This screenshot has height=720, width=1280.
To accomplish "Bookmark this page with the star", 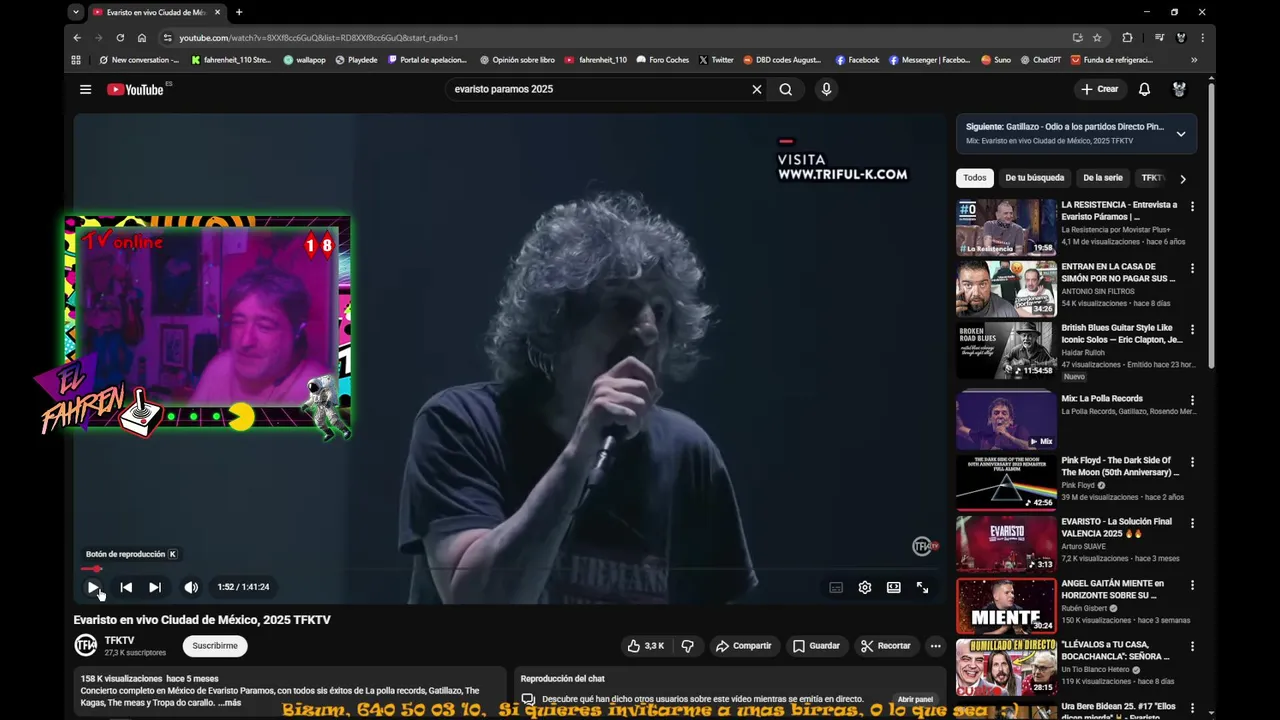I will pyautogui.click(x=1097, y=37).
